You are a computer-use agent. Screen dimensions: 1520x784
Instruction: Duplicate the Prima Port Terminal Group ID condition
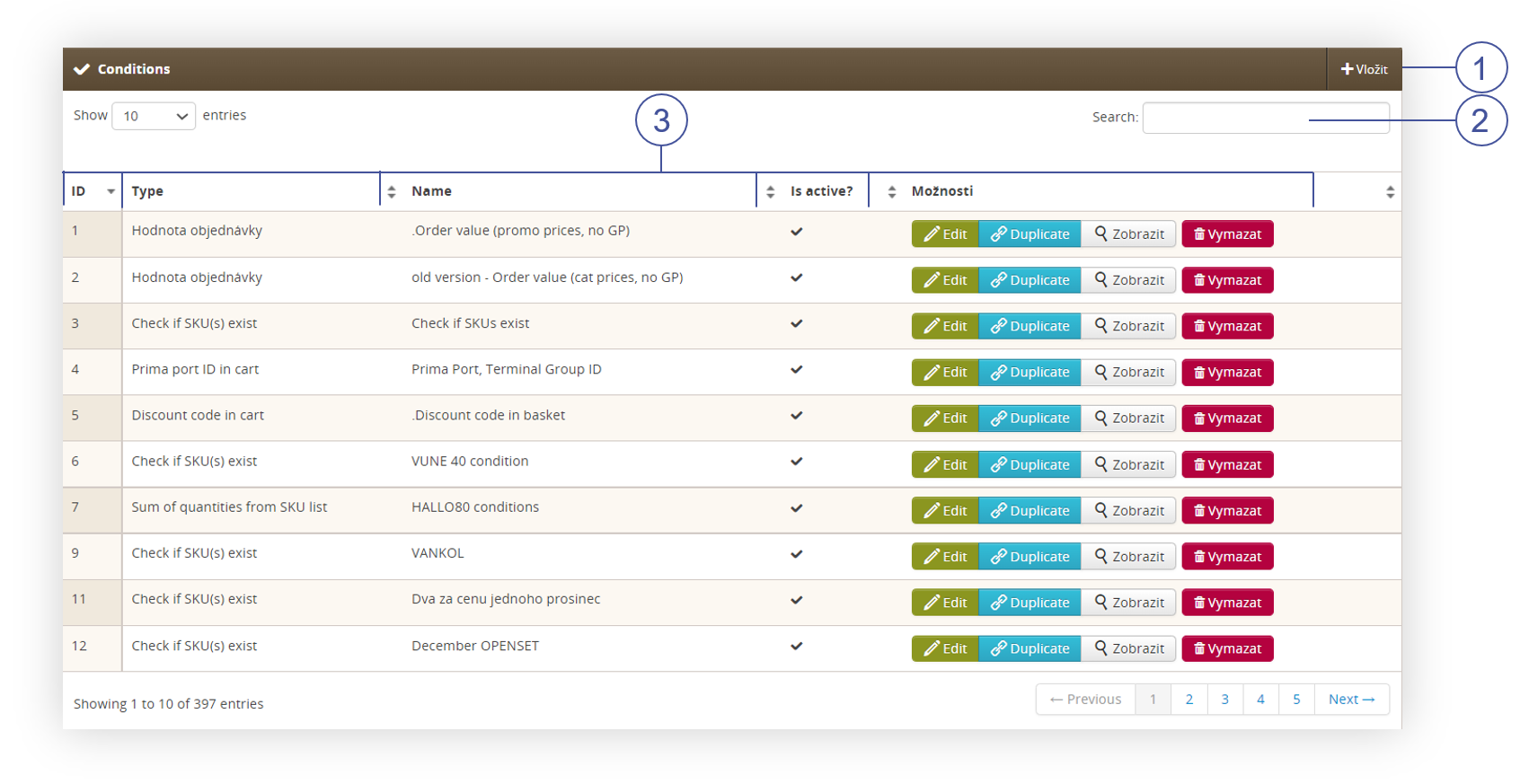[1030, 372]
